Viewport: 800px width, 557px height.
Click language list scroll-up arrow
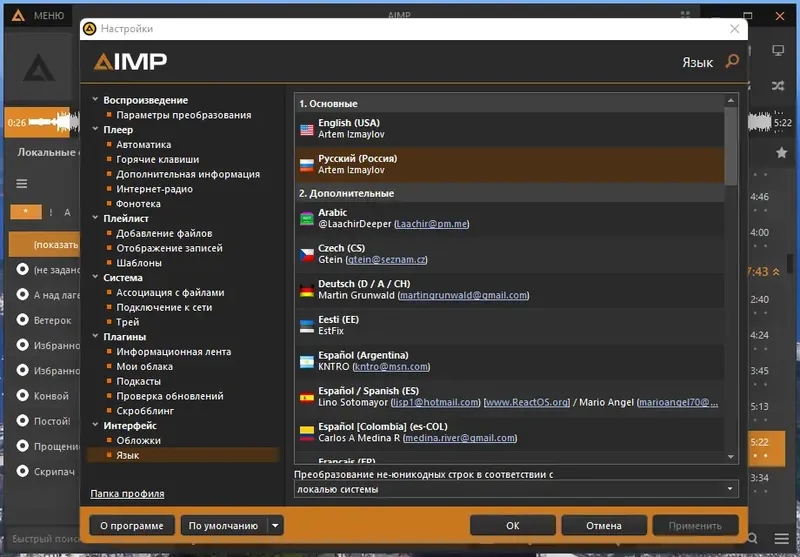click(x=731, y=100)
